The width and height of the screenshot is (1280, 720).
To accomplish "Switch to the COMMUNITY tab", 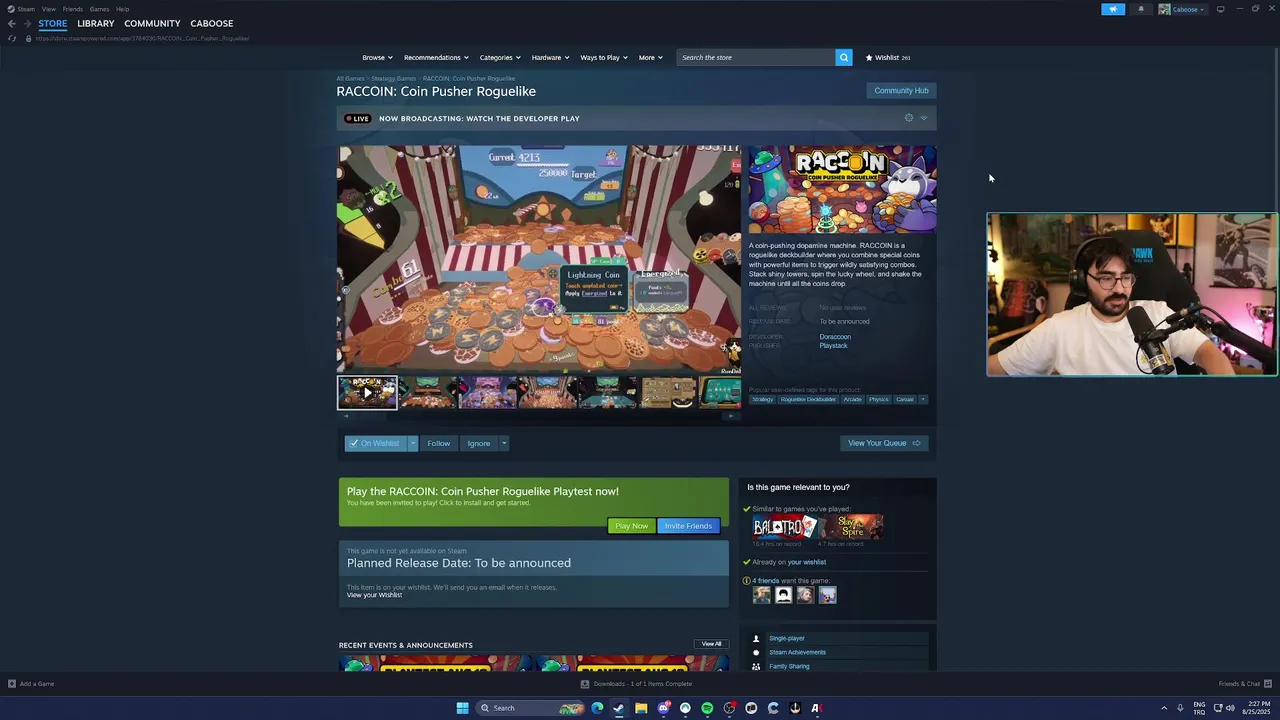I will click(x=152, y=23).
